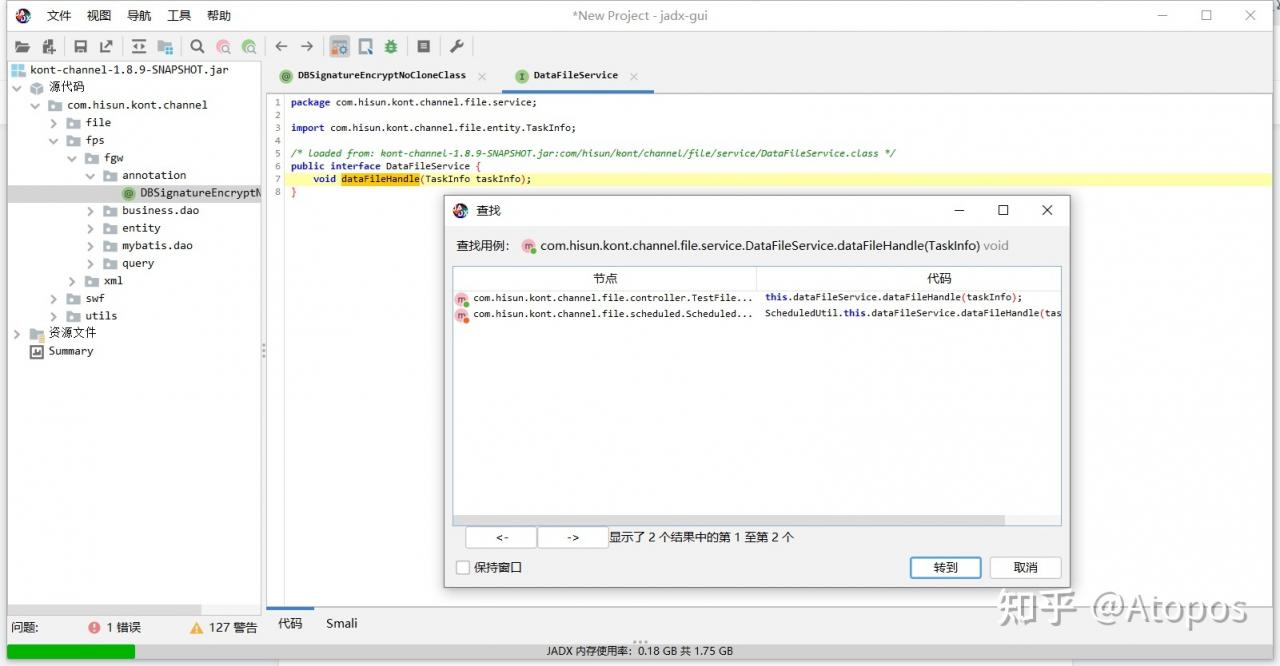Switch to the 代码 view tab
The height and width of the screenshot is (666, 1280).
pyautogui.click(x=290, y=623)
